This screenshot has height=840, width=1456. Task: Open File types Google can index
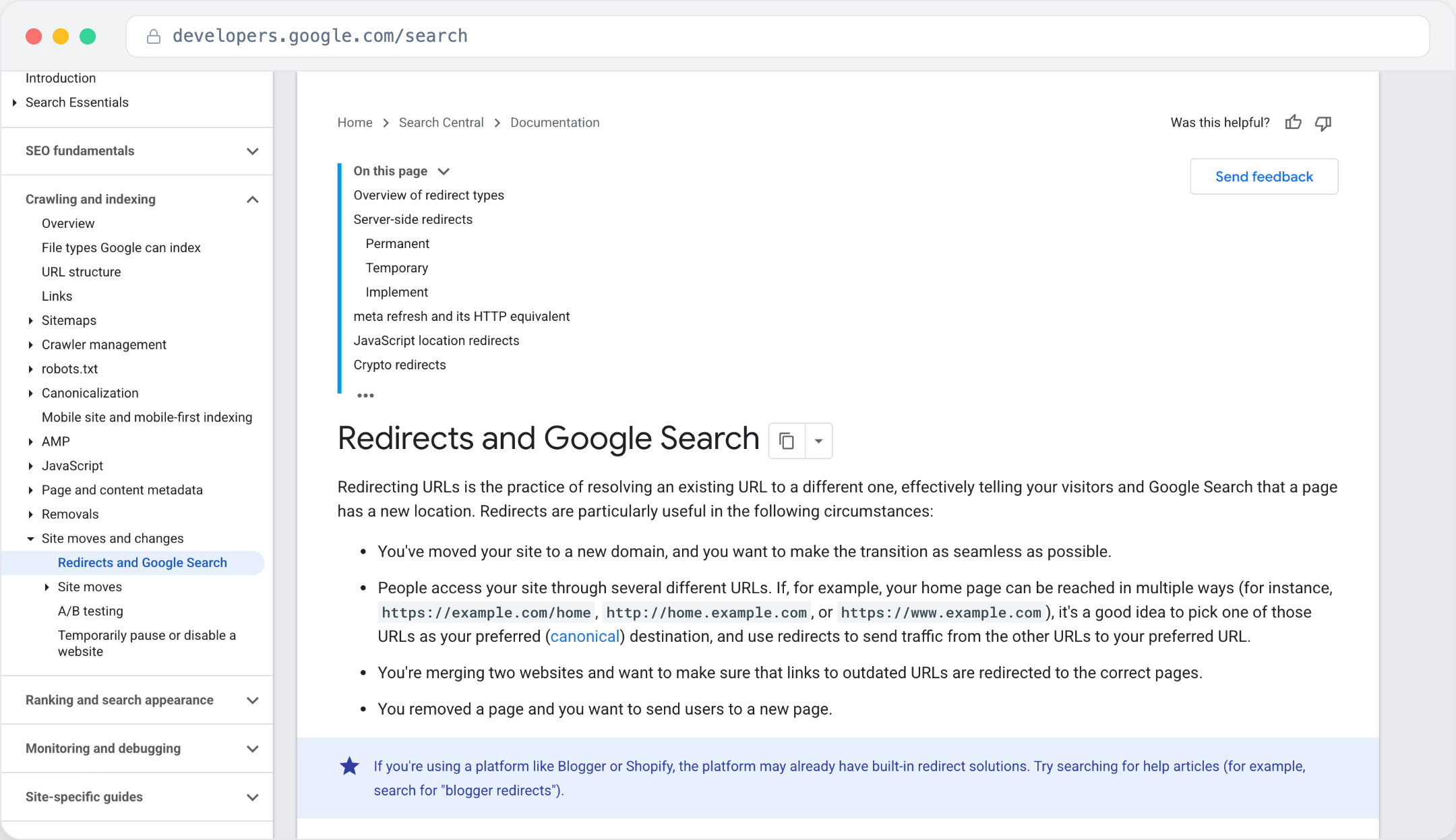121,248
